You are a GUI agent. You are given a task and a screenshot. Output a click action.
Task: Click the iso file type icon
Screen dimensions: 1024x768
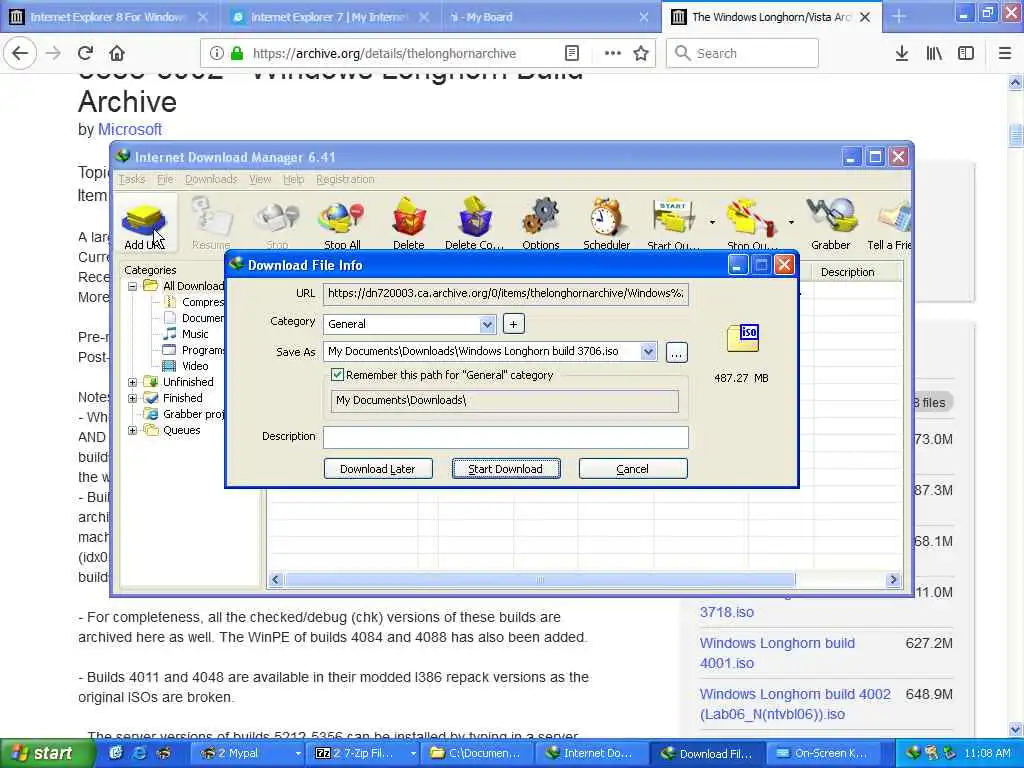point(743,338)
